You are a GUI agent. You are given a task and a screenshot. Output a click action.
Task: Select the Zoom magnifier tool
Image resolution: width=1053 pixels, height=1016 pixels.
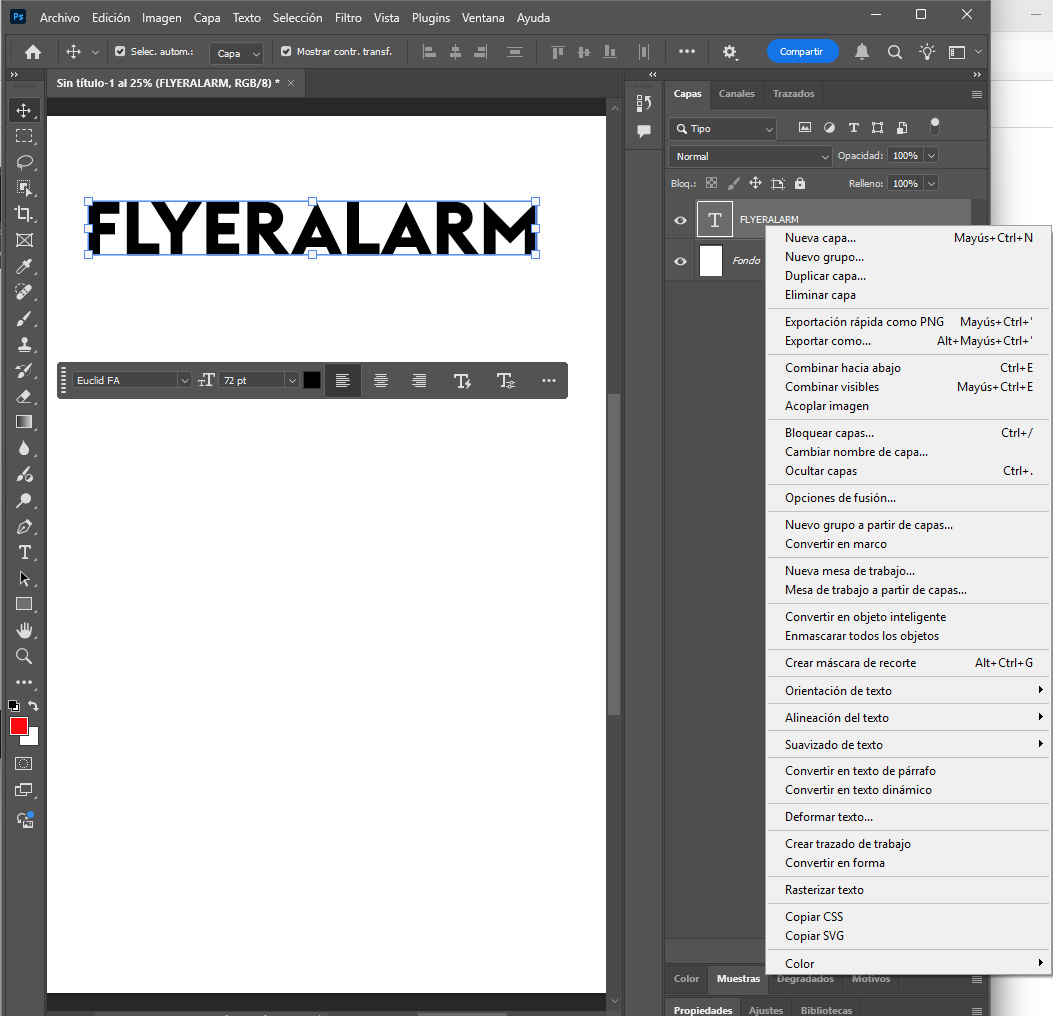click(x=24, y=656)
